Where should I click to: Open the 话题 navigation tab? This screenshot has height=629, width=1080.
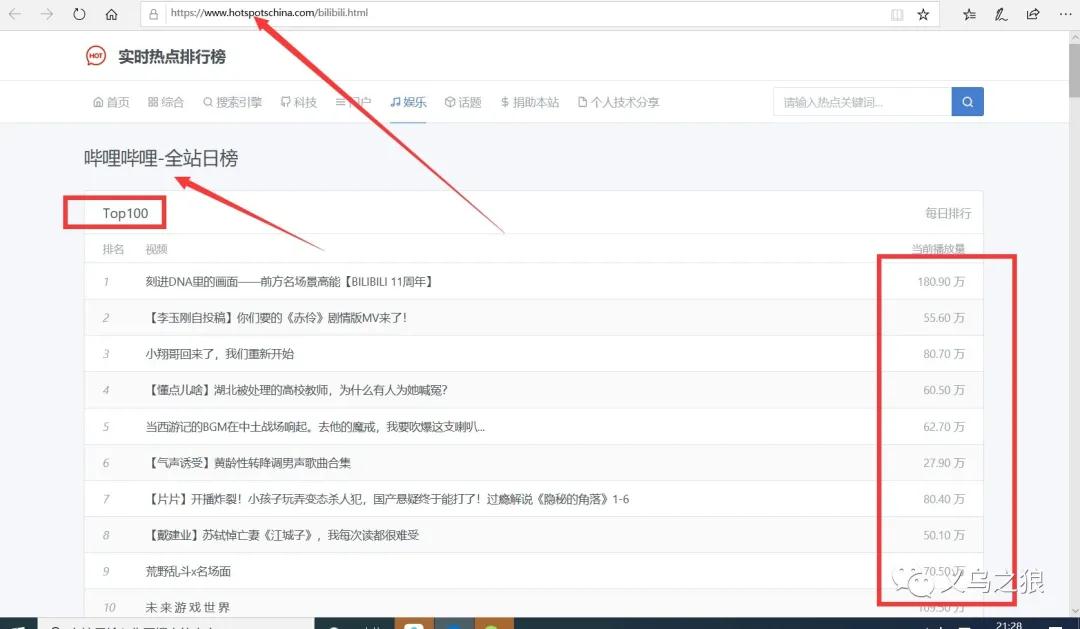point(463,102)
